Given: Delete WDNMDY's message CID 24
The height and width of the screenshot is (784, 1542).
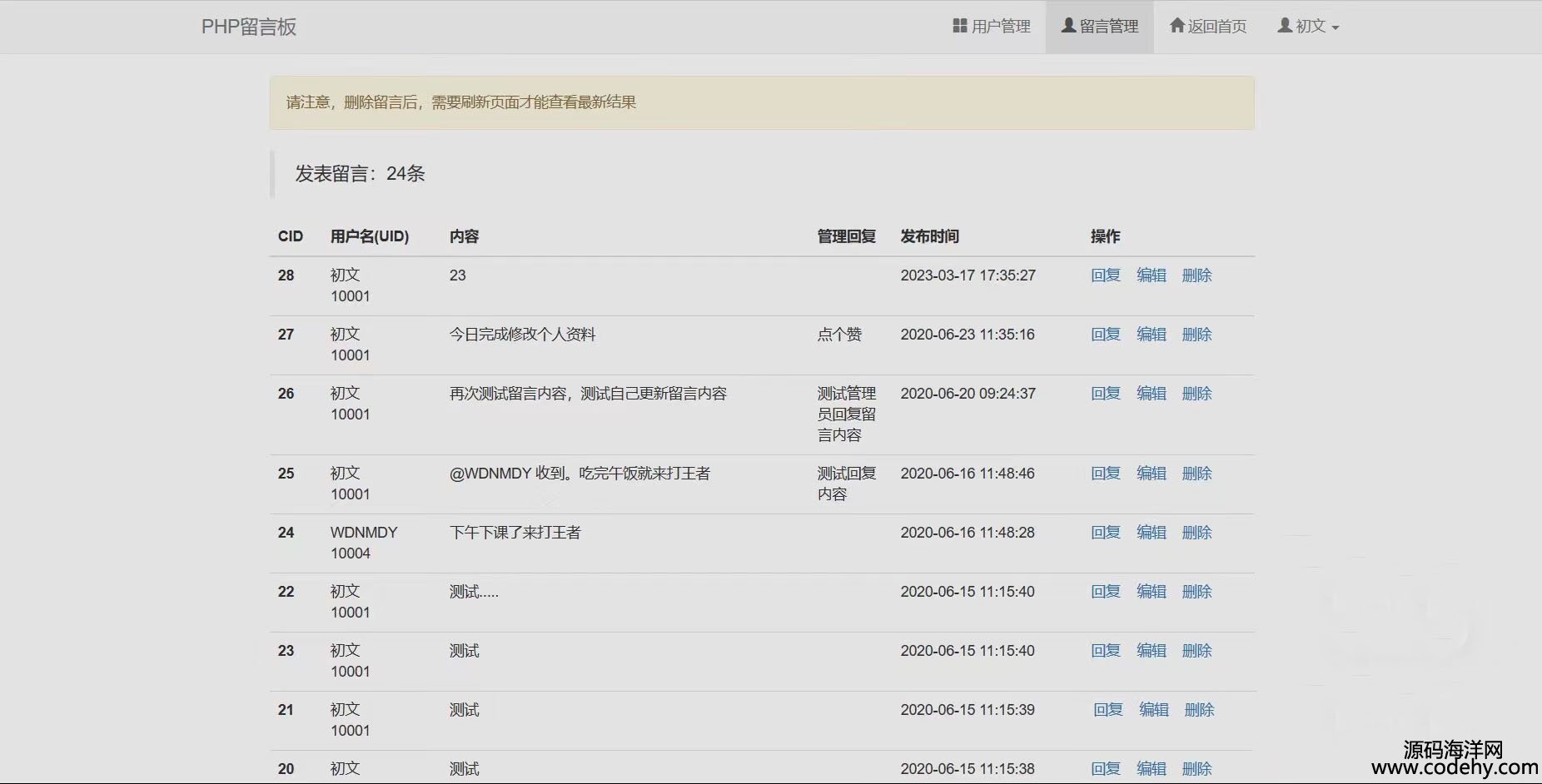Looking at the screenshot, I should pyautogui.click(x=1196, y=533).
